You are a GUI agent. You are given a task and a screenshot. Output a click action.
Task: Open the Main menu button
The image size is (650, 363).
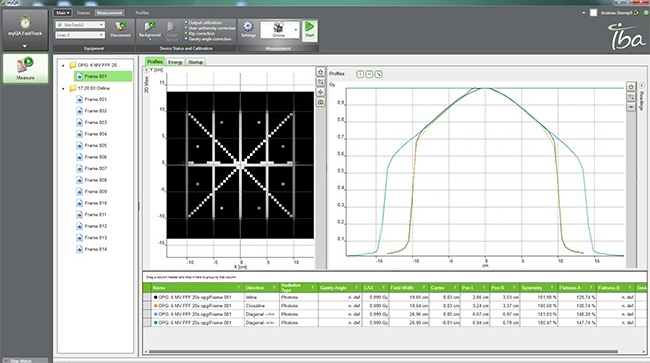pos(62,13)
